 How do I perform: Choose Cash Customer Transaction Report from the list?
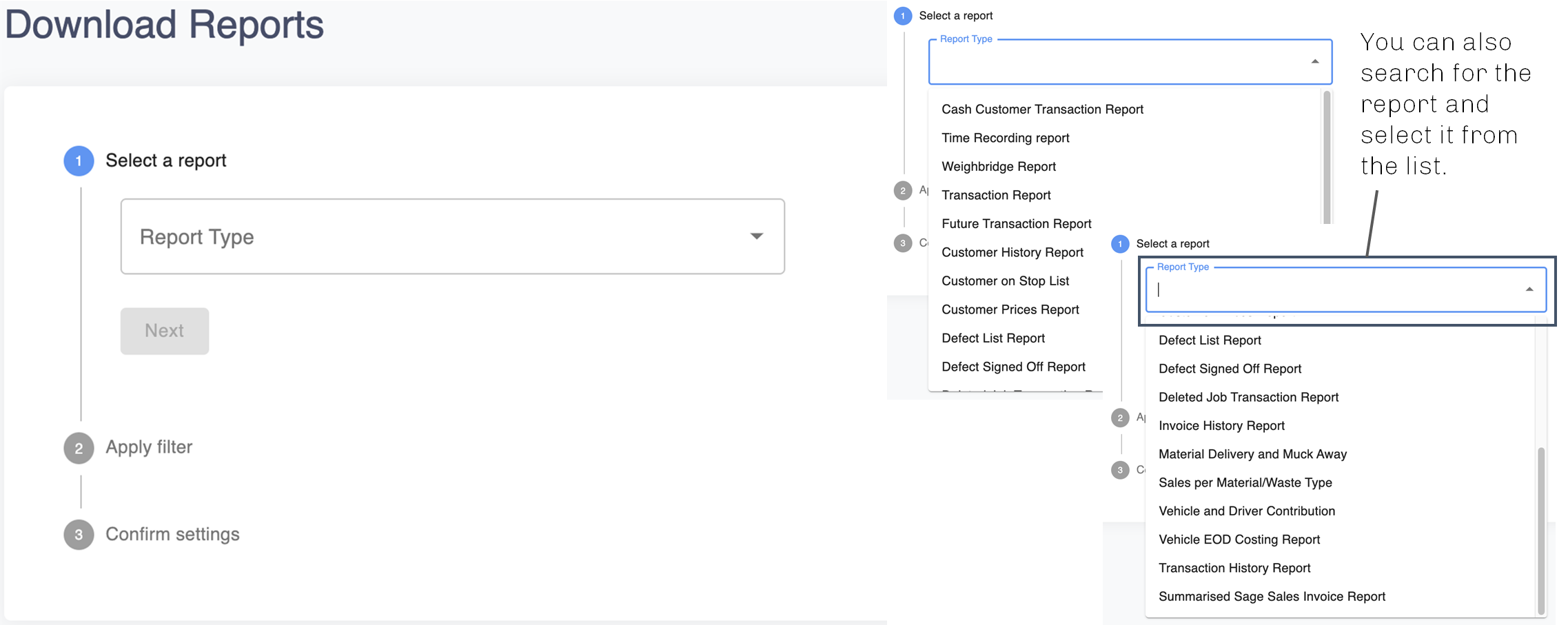pyautogui.click(x=1042, y=109)
